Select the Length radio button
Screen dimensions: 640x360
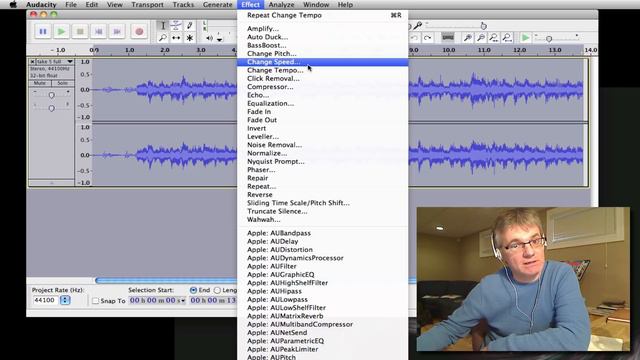coord(217,290)
